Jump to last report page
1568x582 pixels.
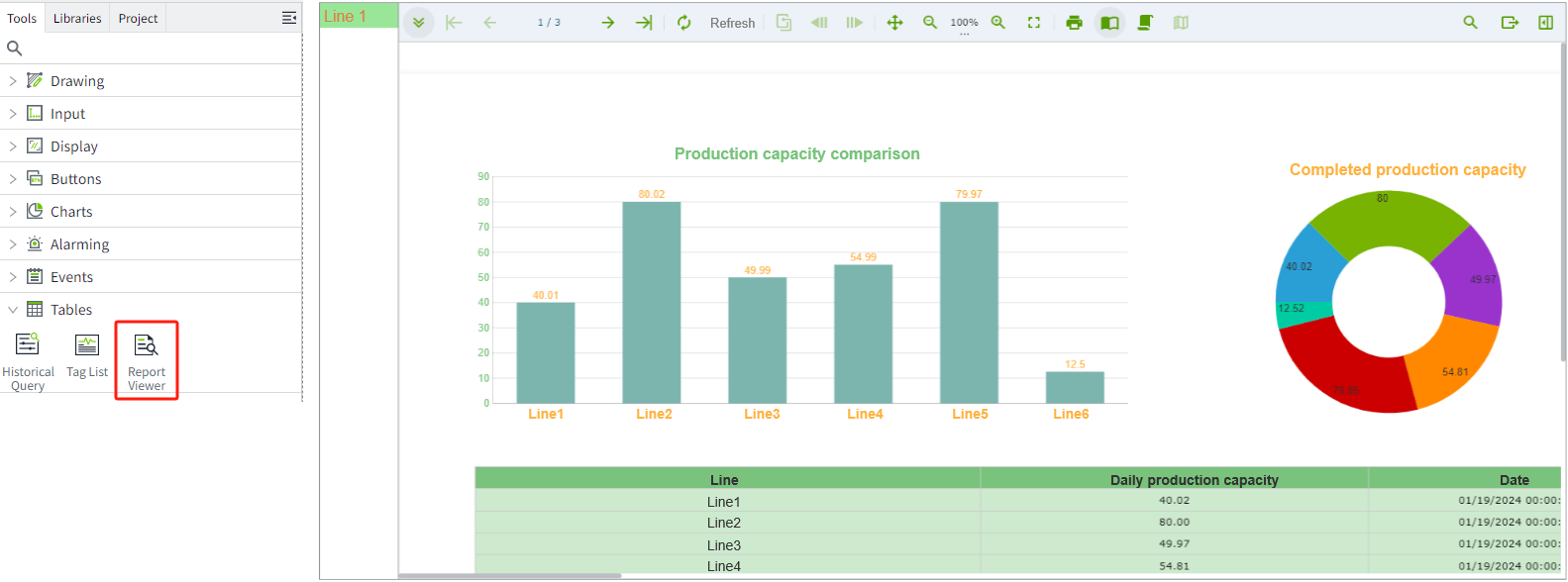(644, 23)
